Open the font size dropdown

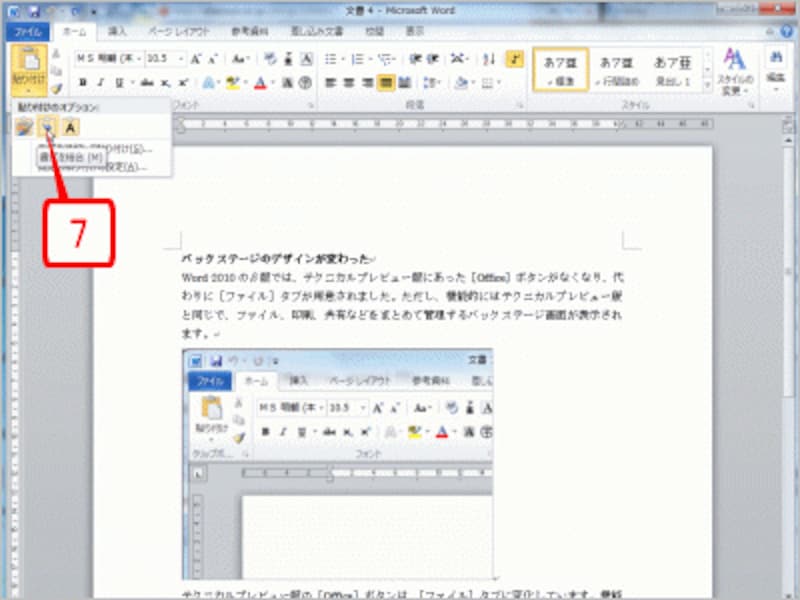(181, 58)
